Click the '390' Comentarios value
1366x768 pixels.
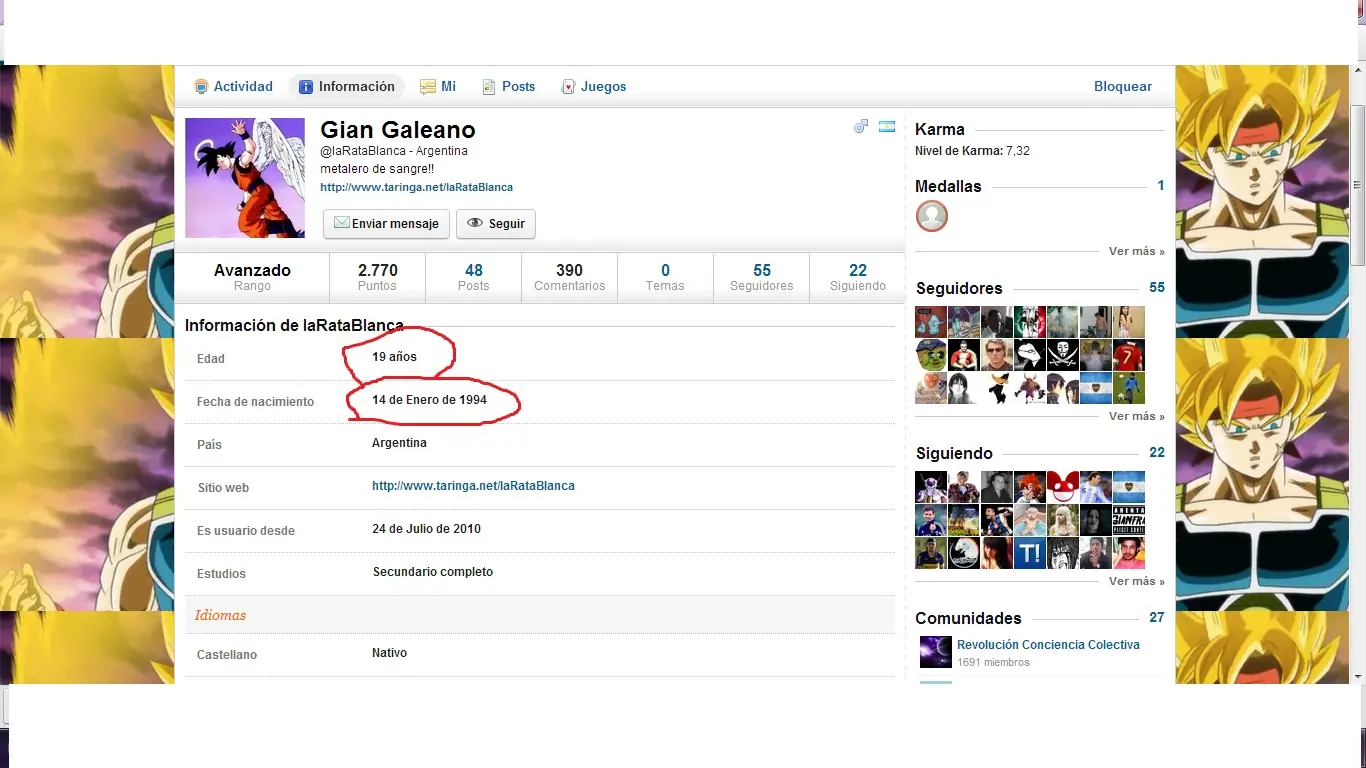pyautogui.click(x=569, y=270)
